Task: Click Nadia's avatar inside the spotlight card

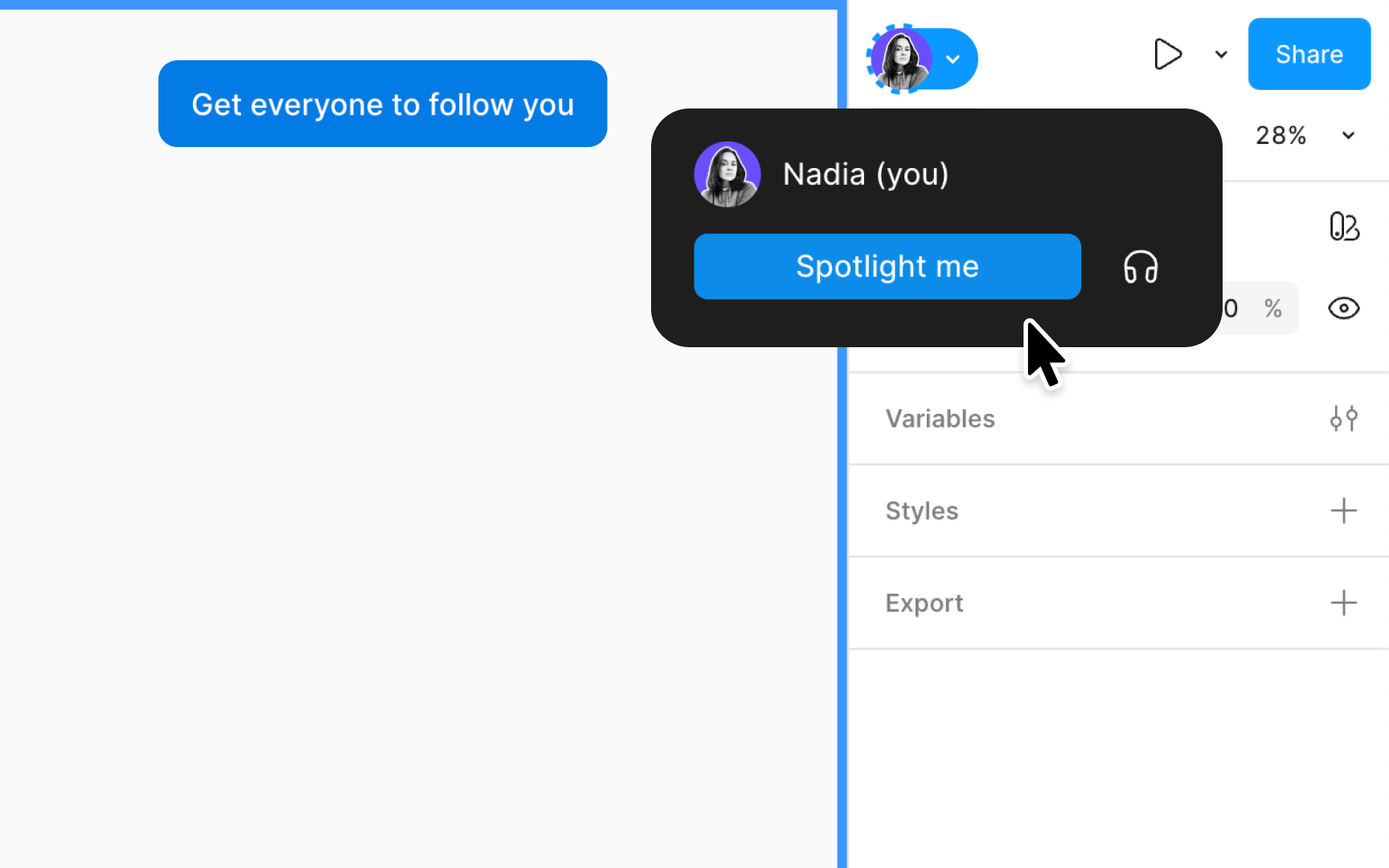Action: pyautogui.click(x=727, y=173)
